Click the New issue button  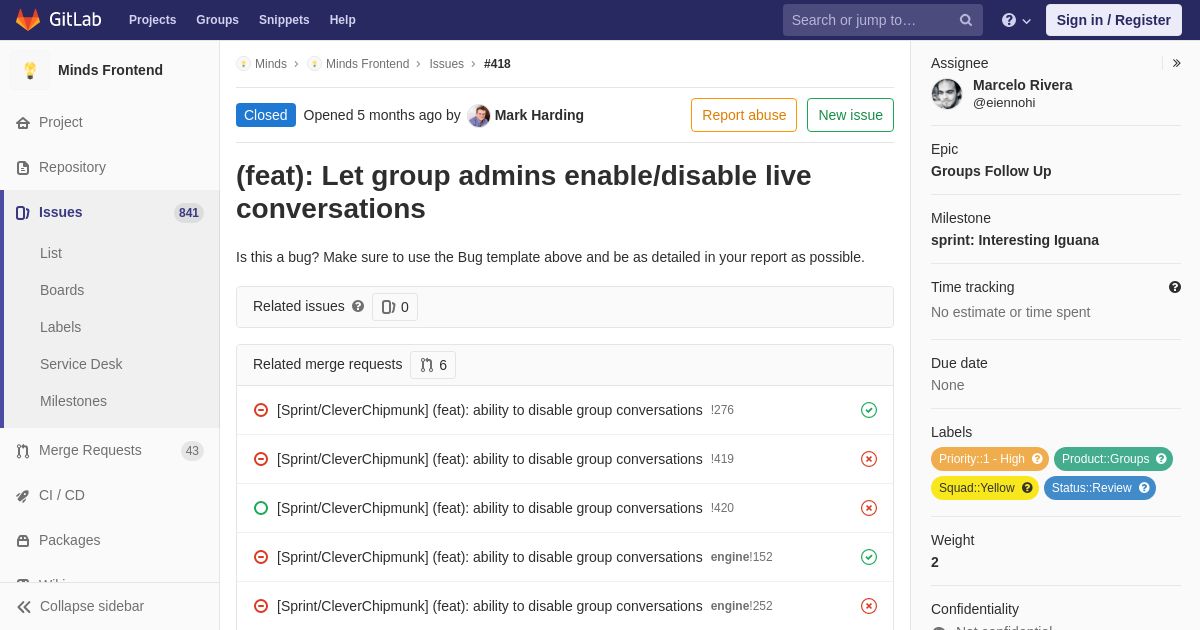click(x=850, y=115)
